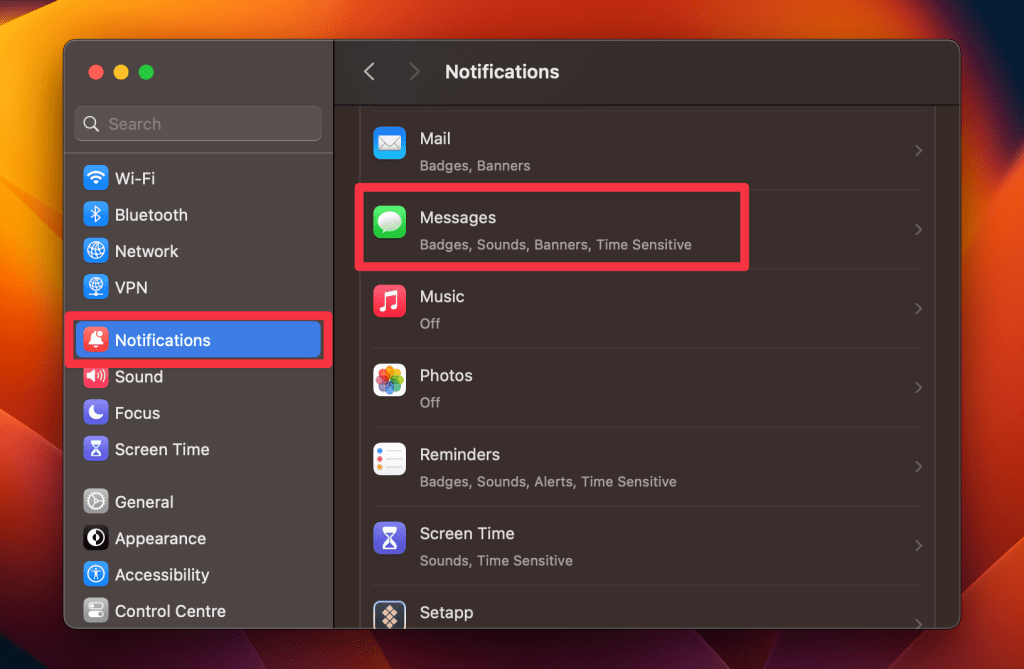The width and height of the screenshot is (1024, 669).
Task: Open Control Centre settings
Action: [x=169, y=611]
